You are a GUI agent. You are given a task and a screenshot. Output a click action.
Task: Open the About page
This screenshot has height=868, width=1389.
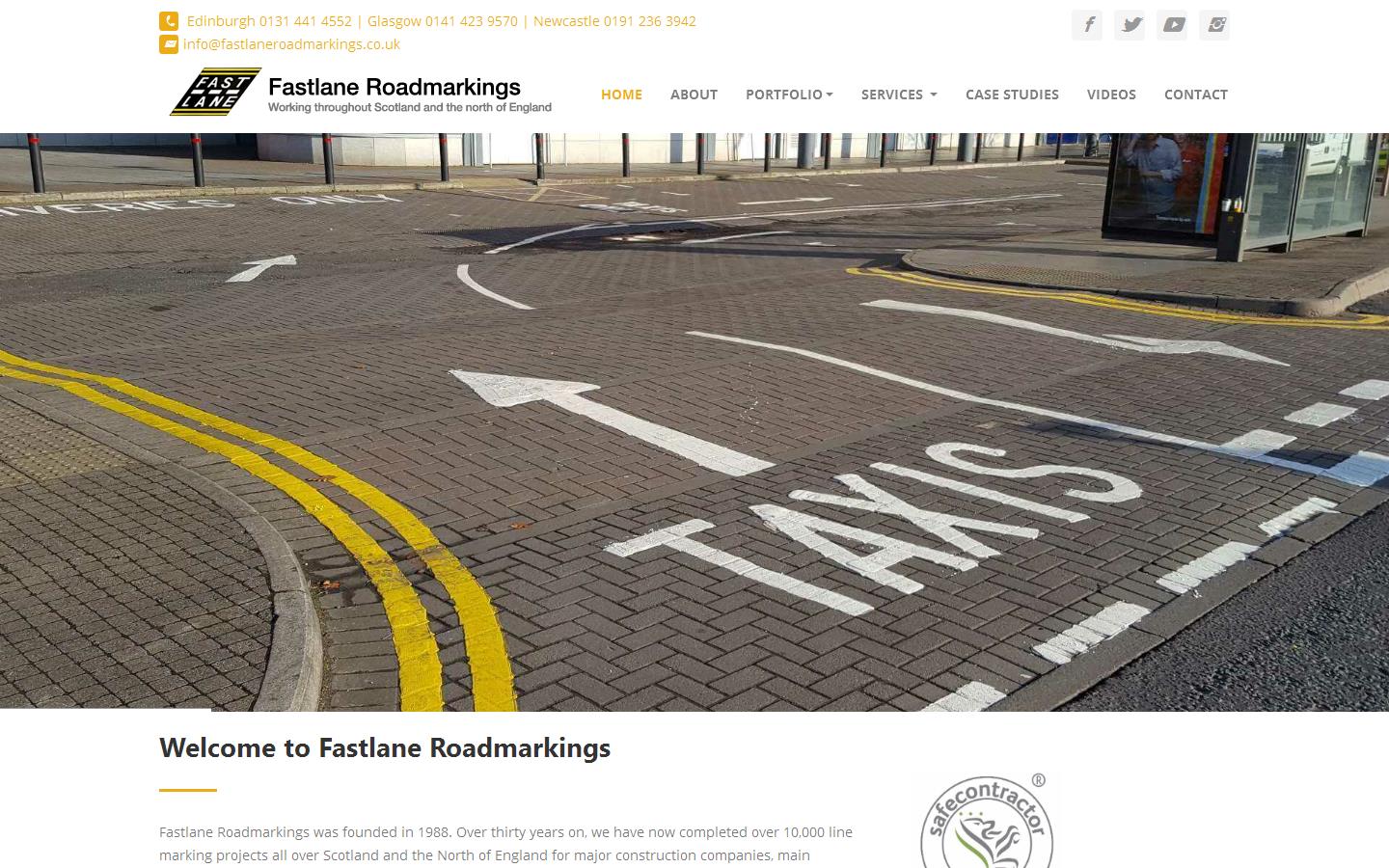coord(694,94)
